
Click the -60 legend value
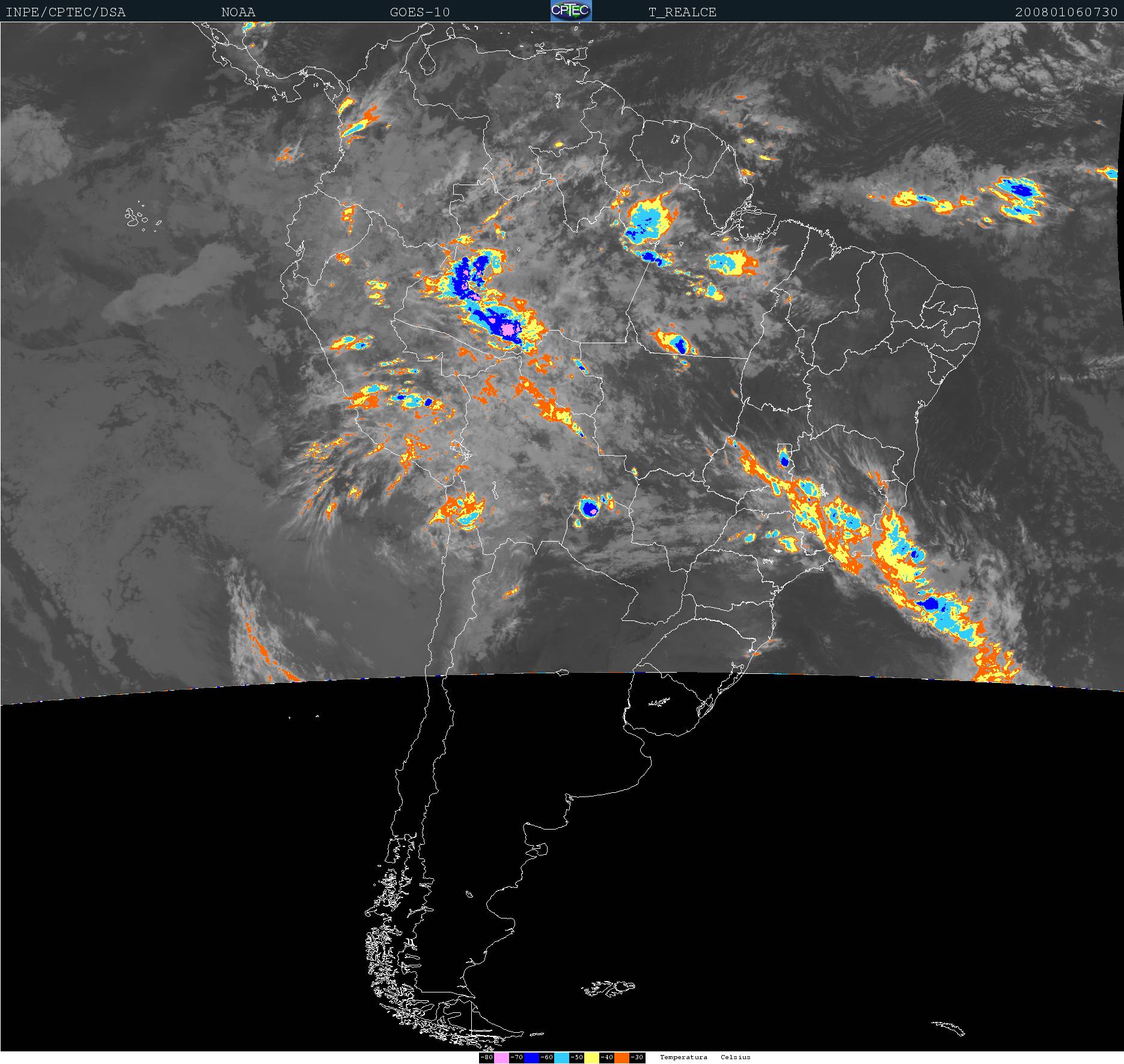click(x=546, y=1057)
